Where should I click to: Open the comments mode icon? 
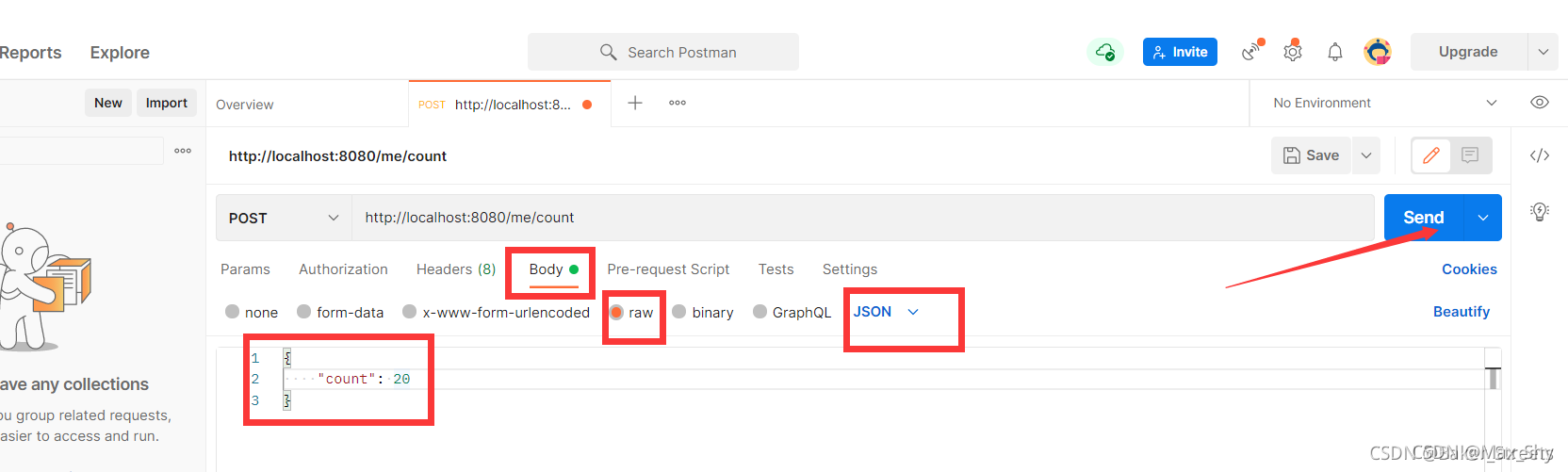pyautogui.click(x=1470, y=155)
